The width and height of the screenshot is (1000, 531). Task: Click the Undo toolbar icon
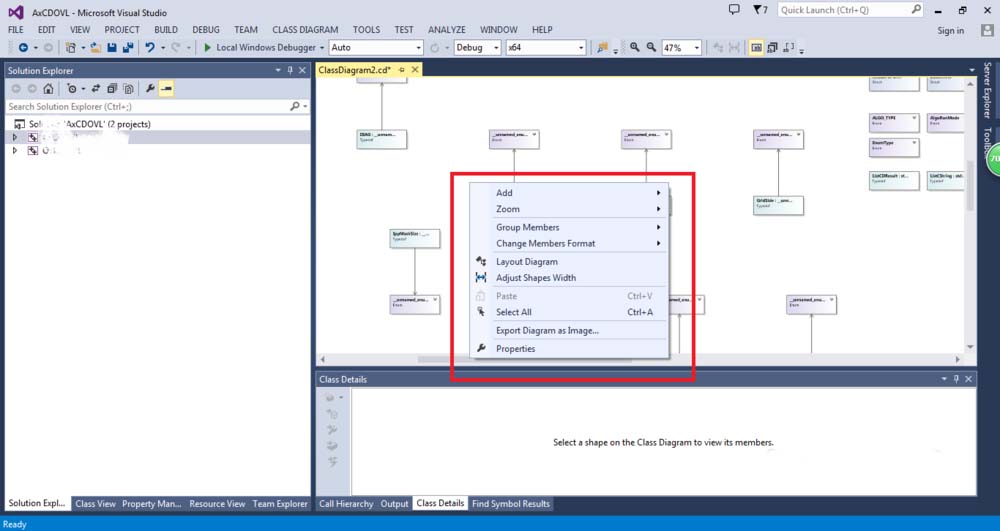coord(150,47)
